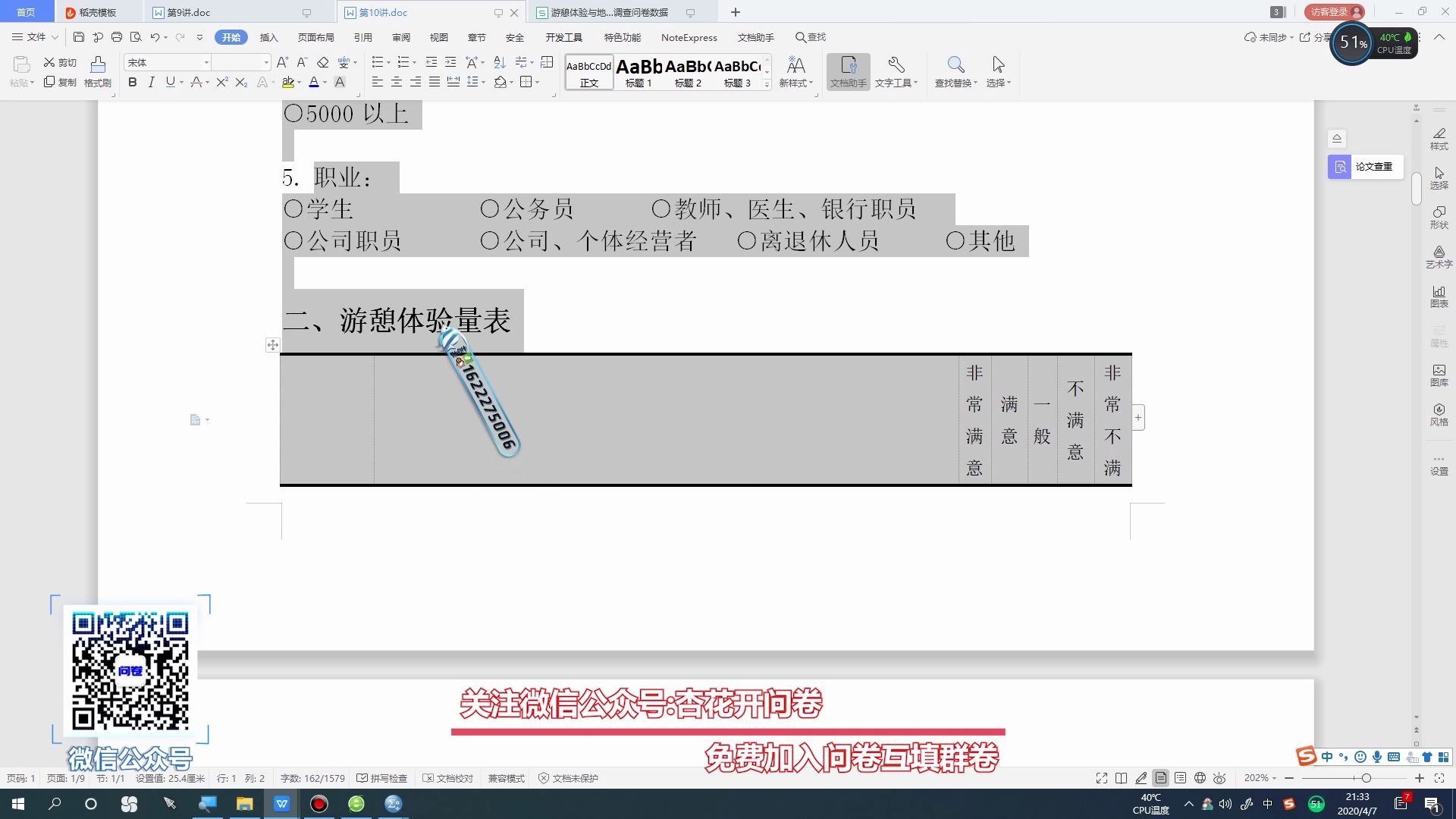Open the font size dropdown
Image resolution: width=1456 pixels, height=819 pixels.
[x=266, y=62]
